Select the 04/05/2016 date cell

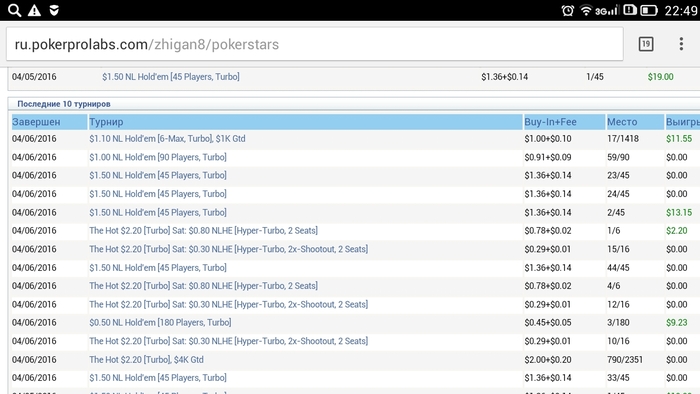(34, 77)
